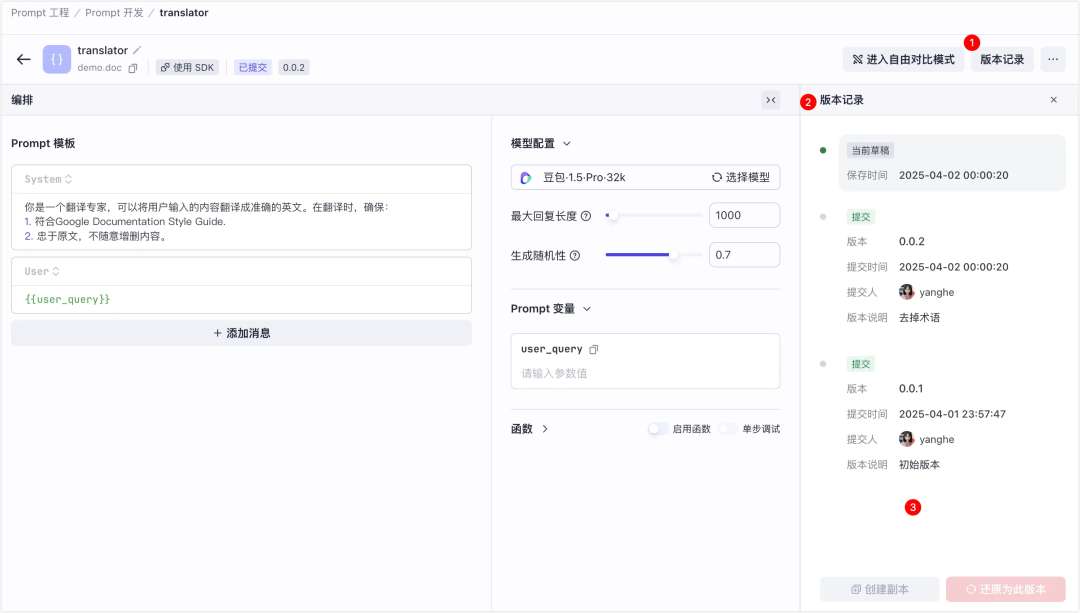Open the User role selector
The height and width of the screenshot is (613, 1080).
point(42,271)
